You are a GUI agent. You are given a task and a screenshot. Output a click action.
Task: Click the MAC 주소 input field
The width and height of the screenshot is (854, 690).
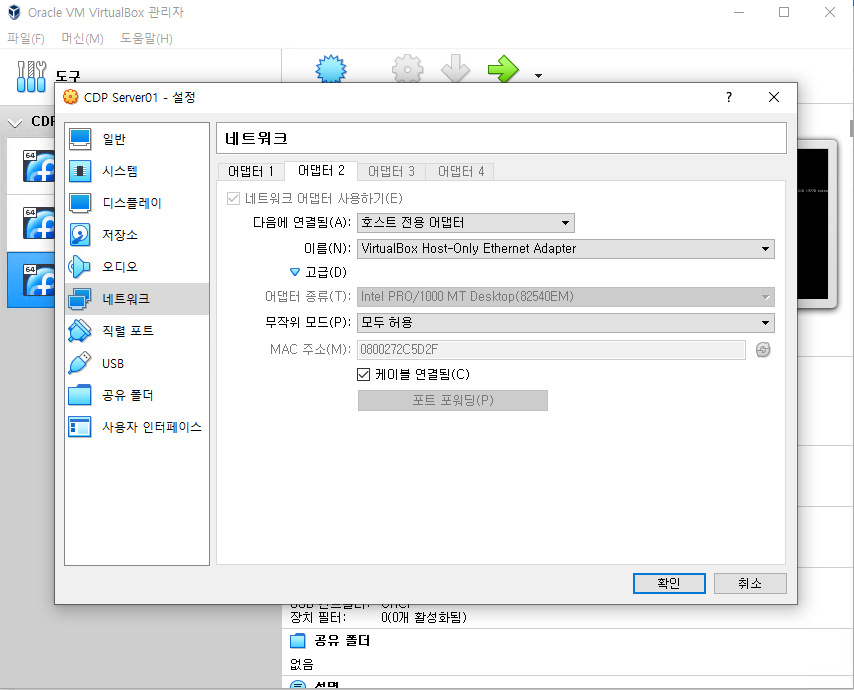coord(551,350)
